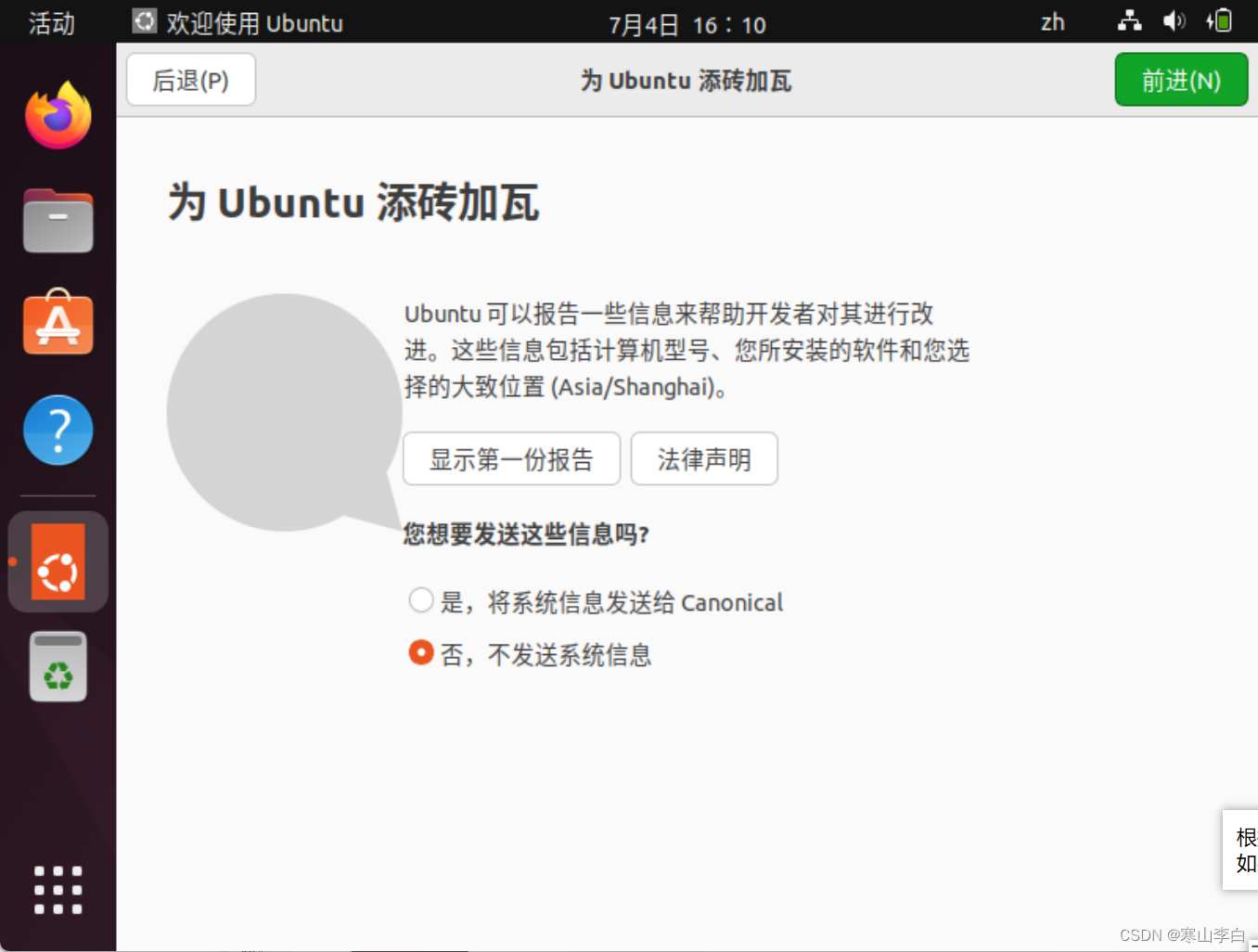This screenshot has height=952, width=1258.
Task: Proceed with the 前进(N) button
Action: 1181,81
